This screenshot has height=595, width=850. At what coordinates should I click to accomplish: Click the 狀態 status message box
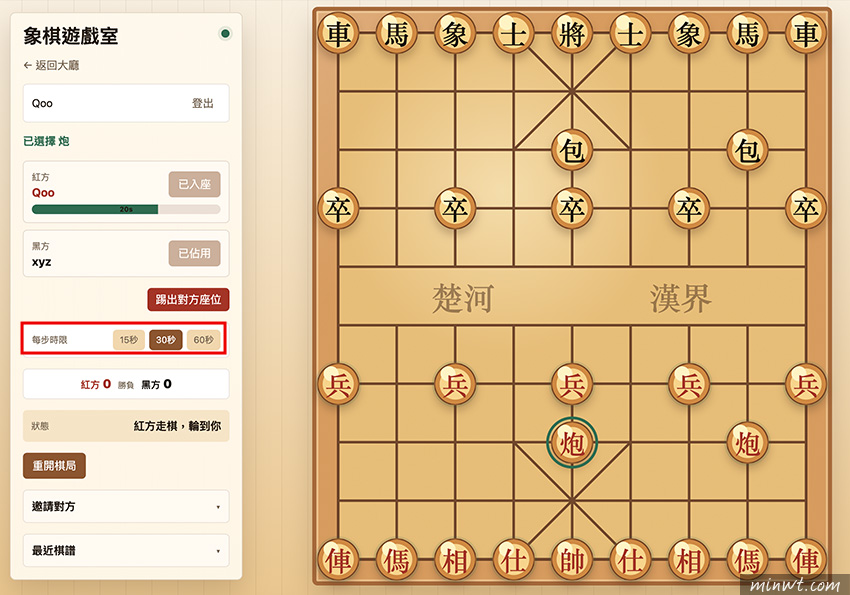tap(126, 426)
